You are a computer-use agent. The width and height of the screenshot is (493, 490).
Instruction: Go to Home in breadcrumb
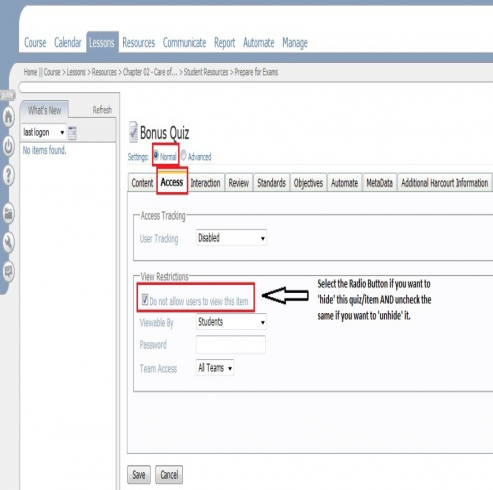coord(30,72)
